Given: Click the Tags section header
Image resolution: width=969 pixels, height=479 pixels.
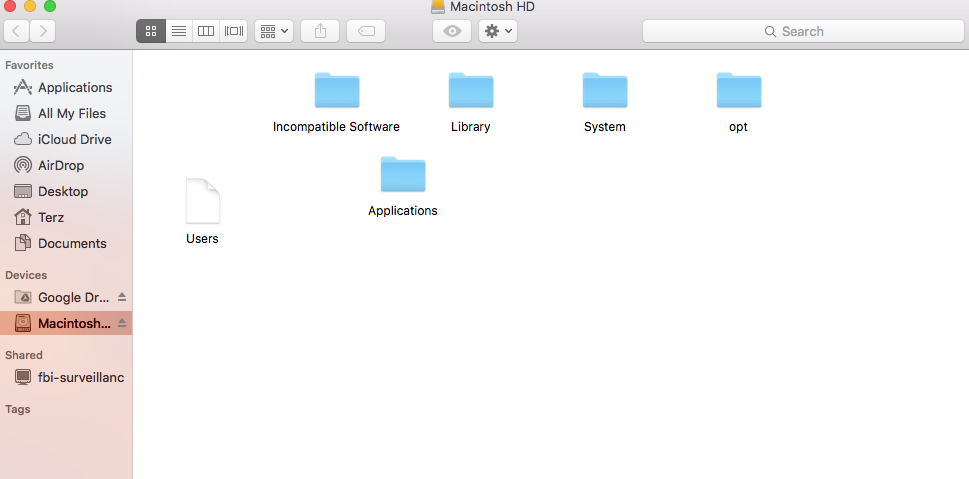Looking at the screenshot, I should pos(18,409).
